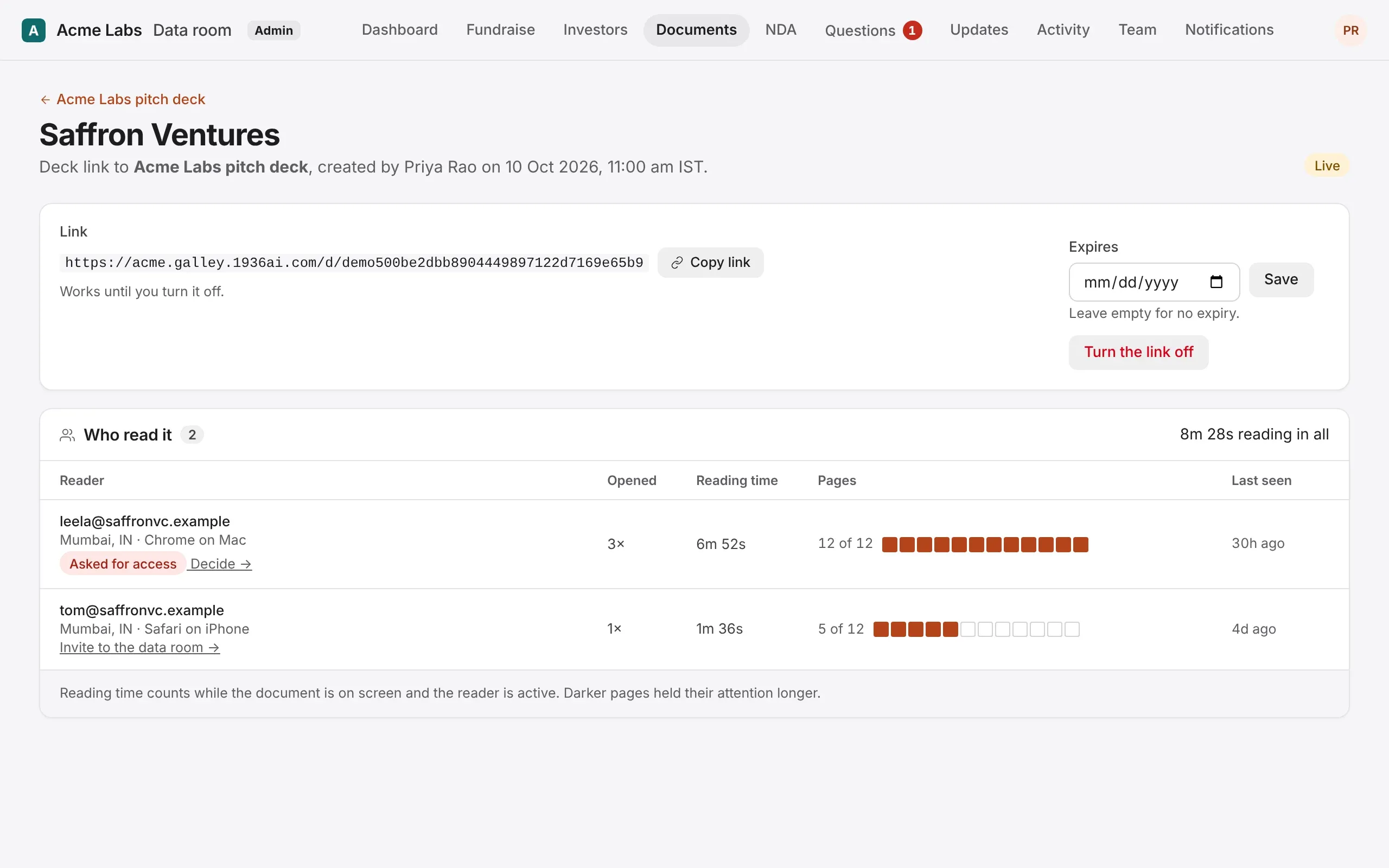The image size is (1389, 868).
Task: Open the Notifications tab
Action: pos(1229,30)
